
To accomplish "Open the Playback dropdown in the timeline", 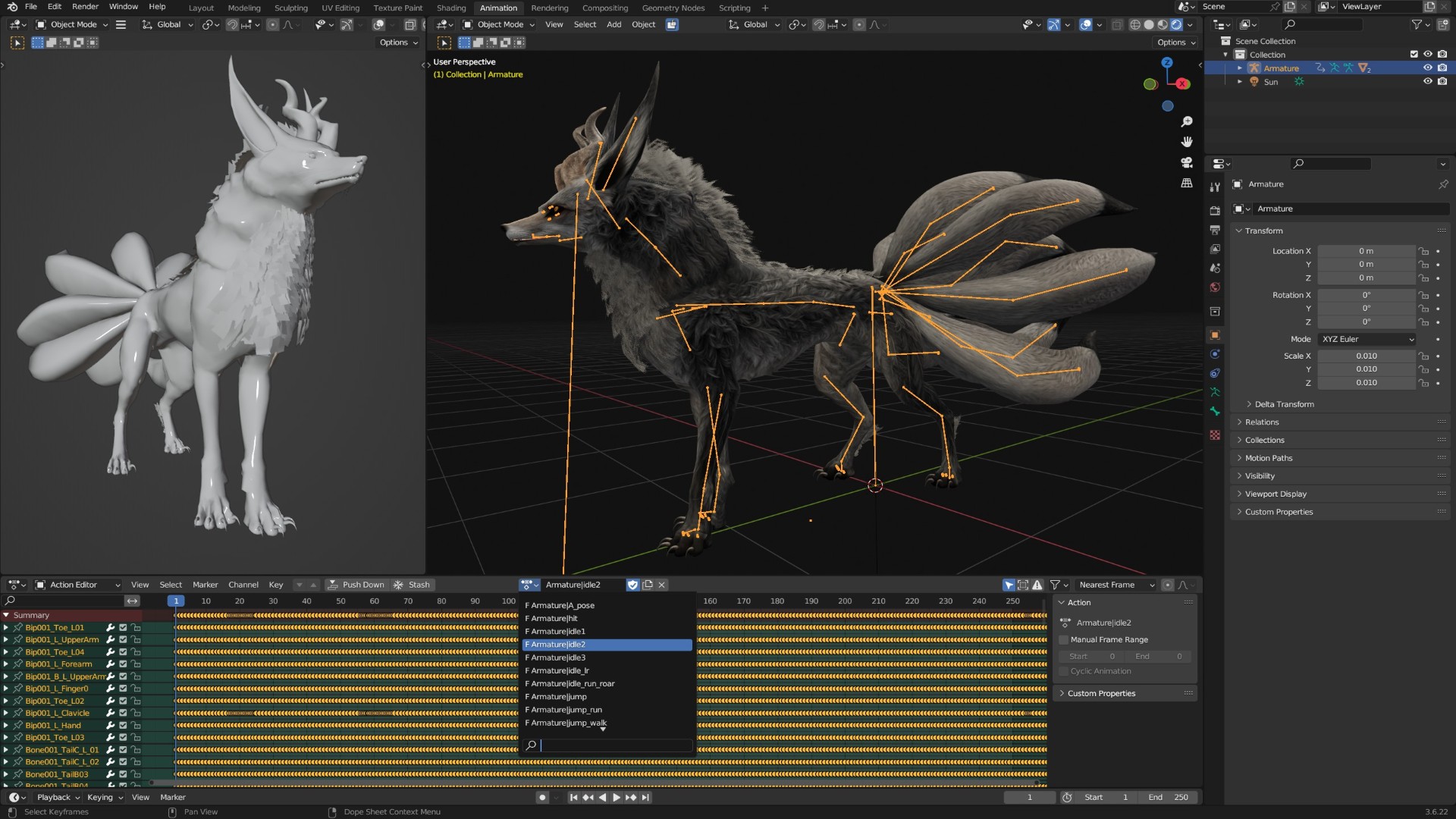I will (58, 798).
